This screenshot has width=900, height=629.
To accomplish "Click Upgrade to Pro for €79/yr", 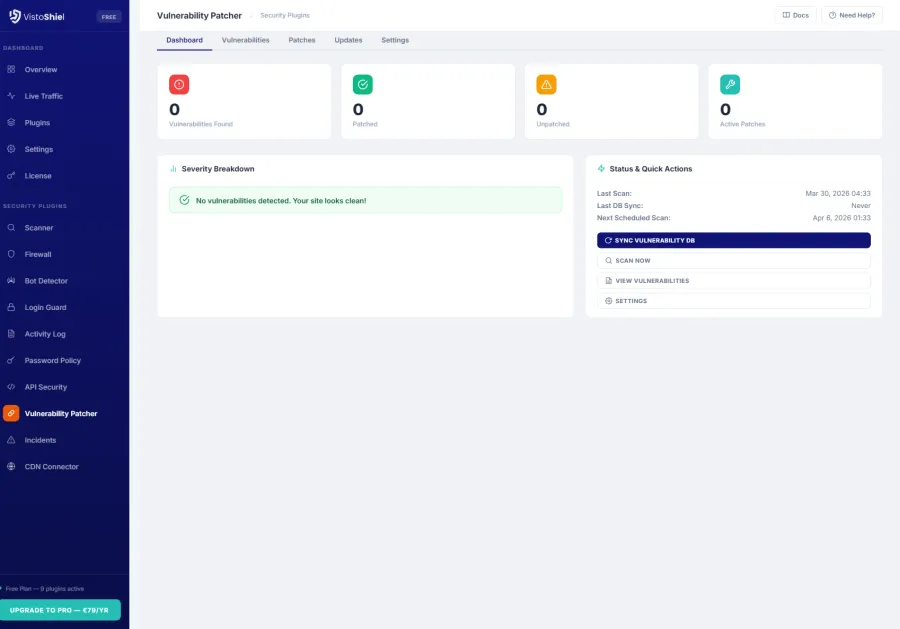I will (60, 609).
